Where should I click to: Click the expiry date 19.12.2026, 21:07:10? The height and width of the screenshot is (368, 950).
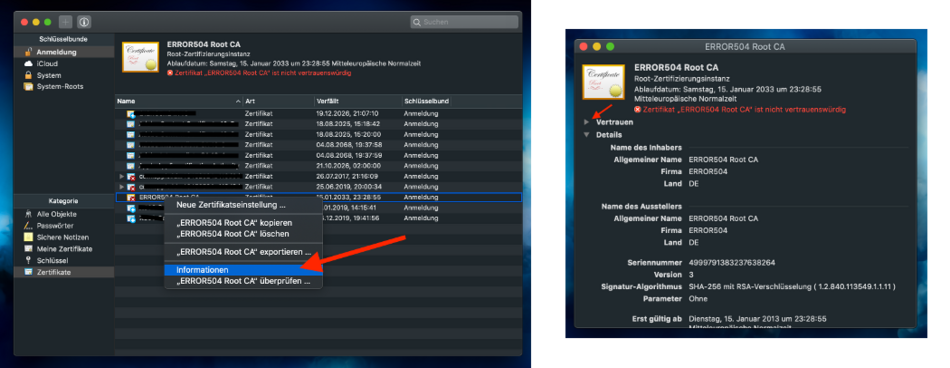(347, 114)
